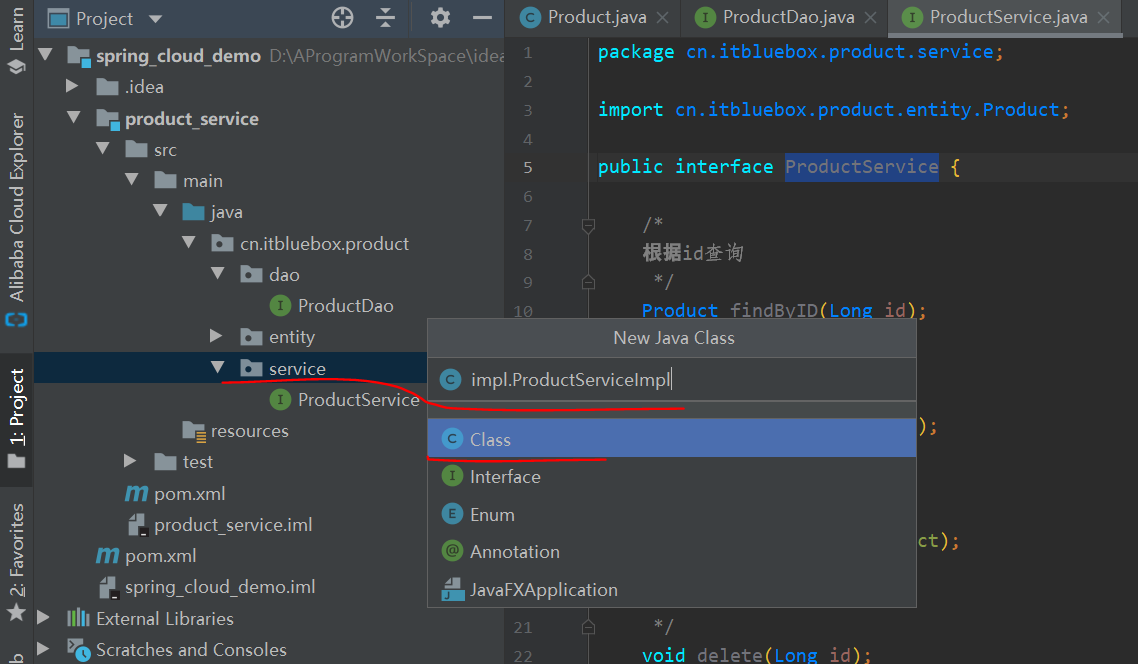Click the External Libraries icon
This screenshot has width=1138, height=664.
tap(78, 618)
